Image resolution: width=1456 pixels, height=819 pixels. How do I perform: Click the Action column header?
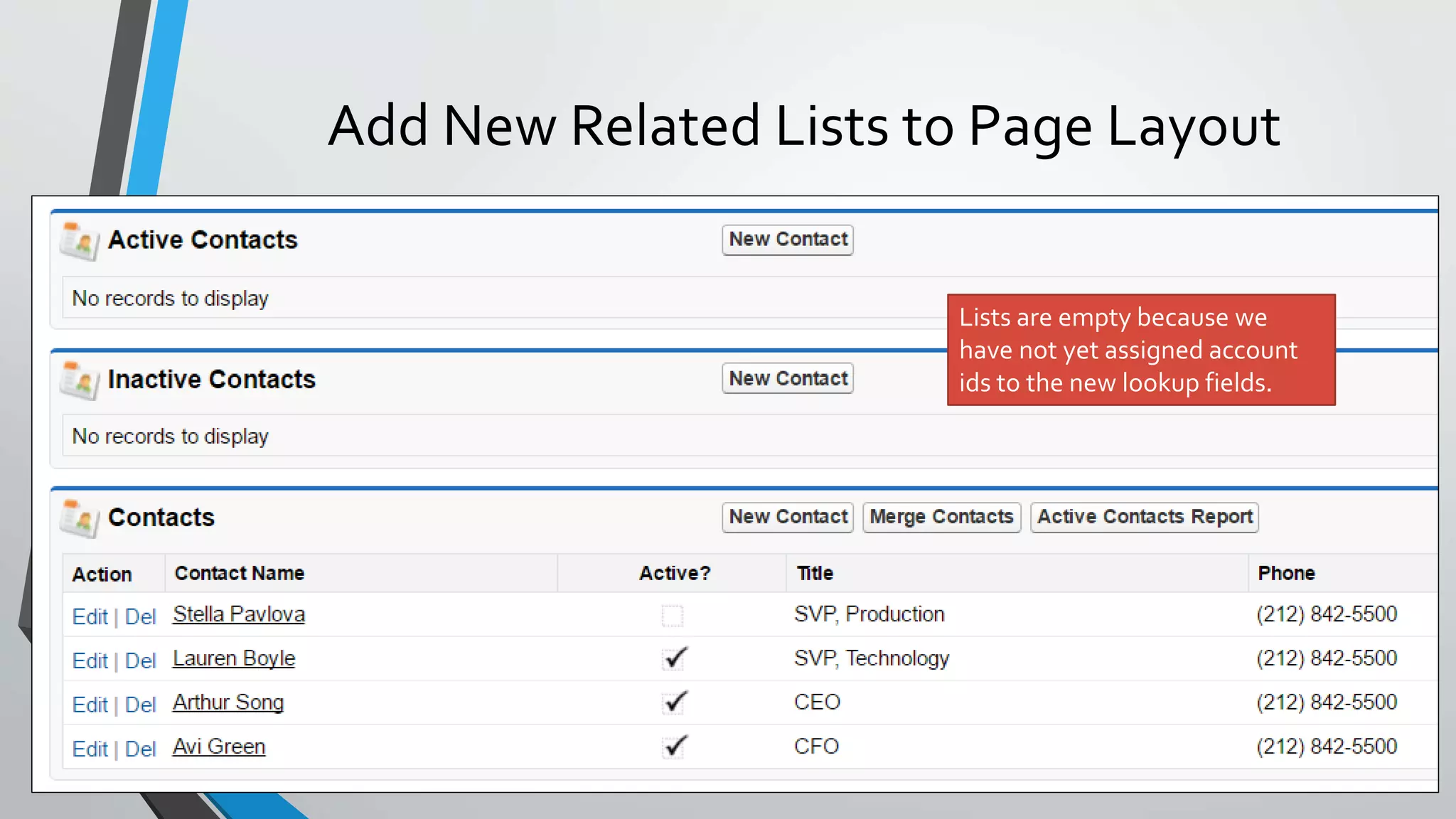pos(102,574)
